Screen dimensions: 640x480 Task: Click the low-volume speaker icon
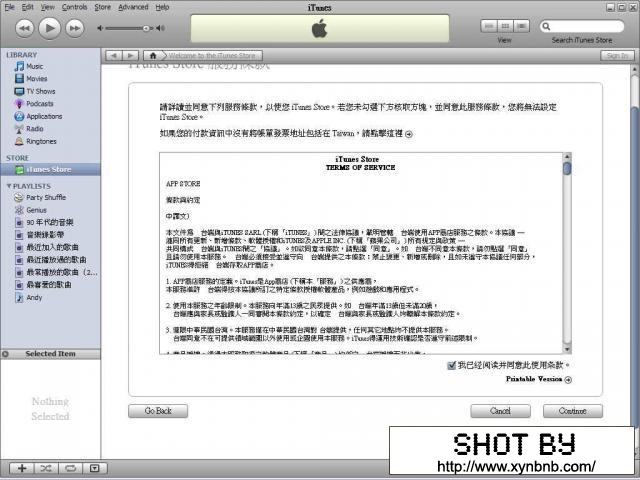100,28
